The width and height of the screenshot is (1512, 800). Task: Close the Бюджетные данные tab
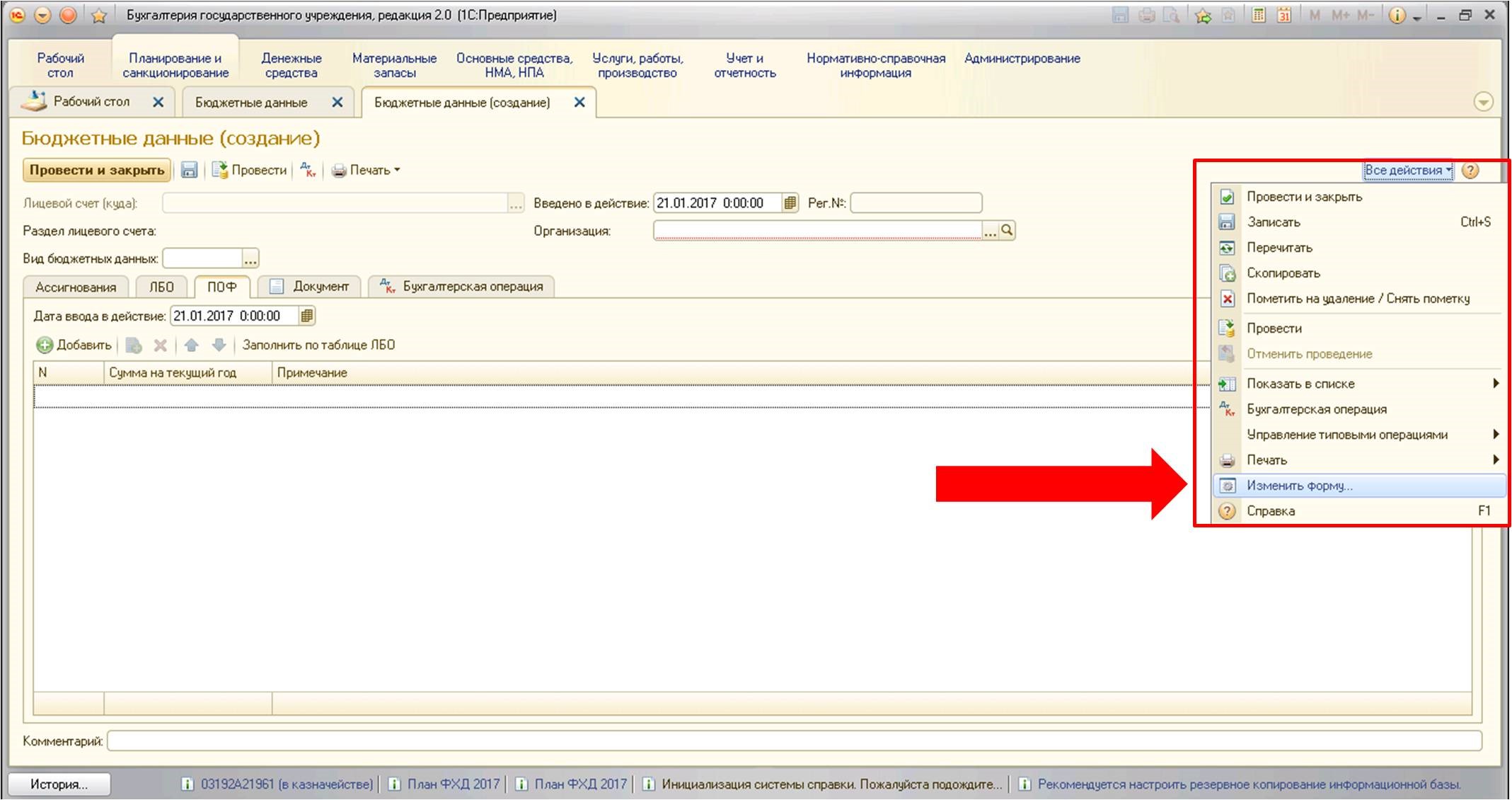(x=337, y=103)
